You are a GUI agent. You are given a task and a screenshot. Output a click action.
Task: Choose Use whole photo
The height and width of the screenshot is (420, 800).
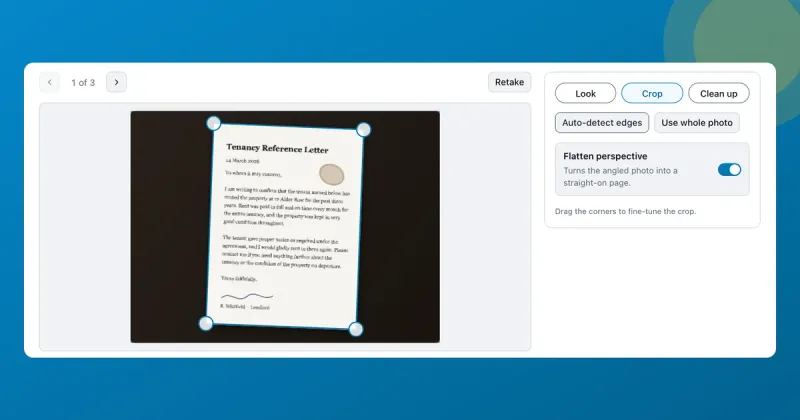tap(697, 122)
